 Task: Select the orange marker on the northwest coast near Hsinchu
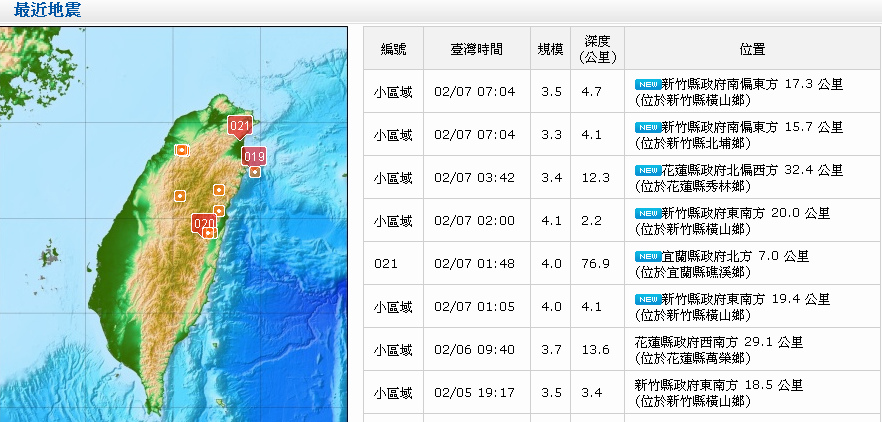(x=182, y=150)
